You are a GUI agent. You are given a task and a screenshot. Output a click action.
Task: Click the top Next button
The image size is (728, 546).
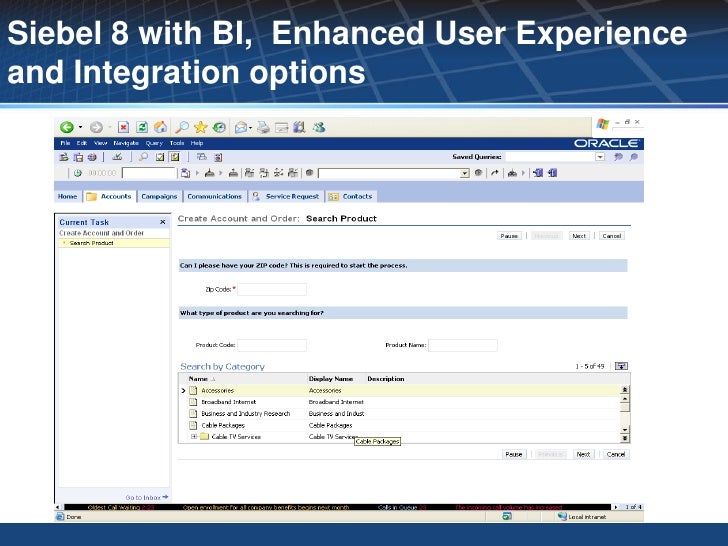click(579, 236)
